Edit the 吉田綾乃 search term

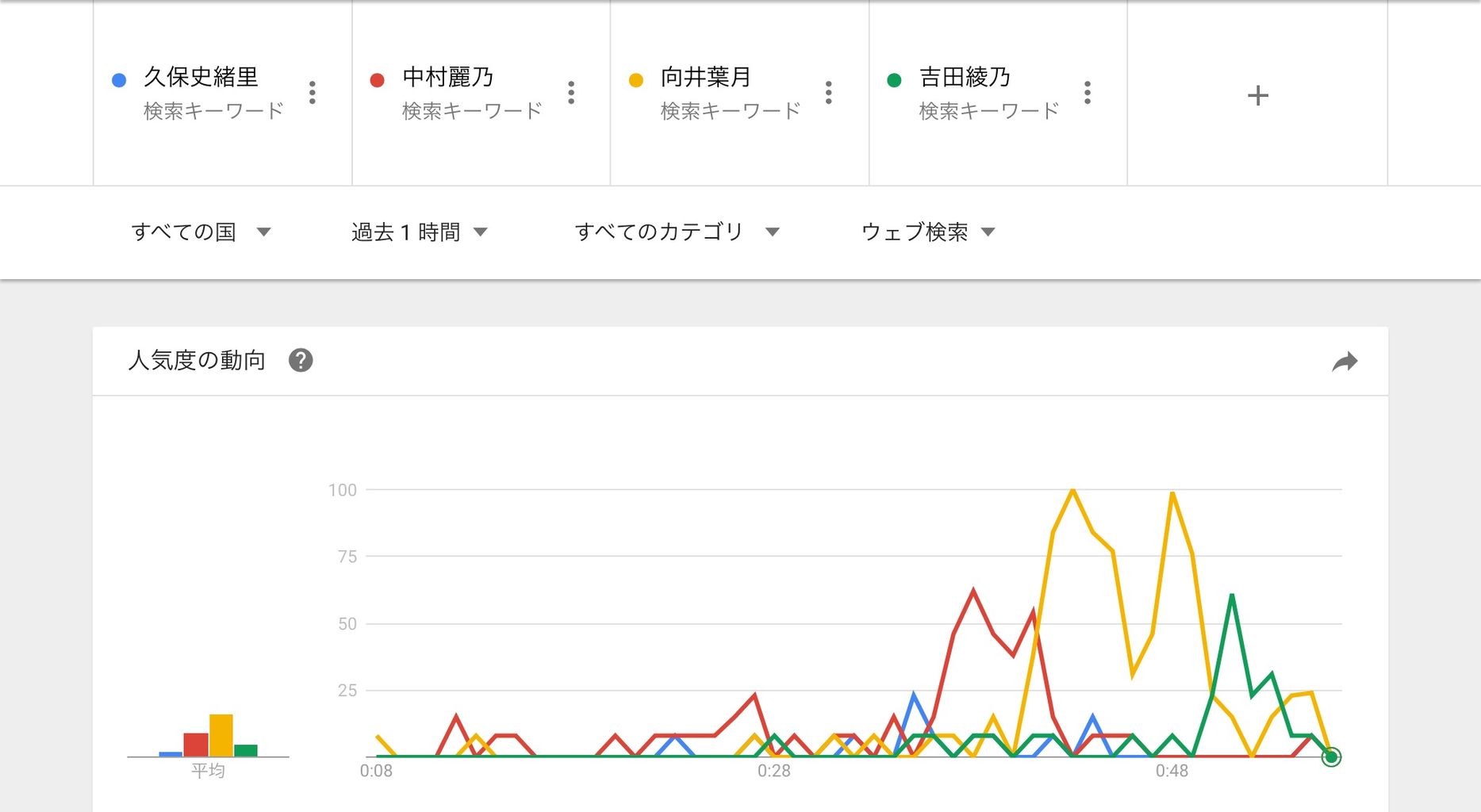pos(965,77)
